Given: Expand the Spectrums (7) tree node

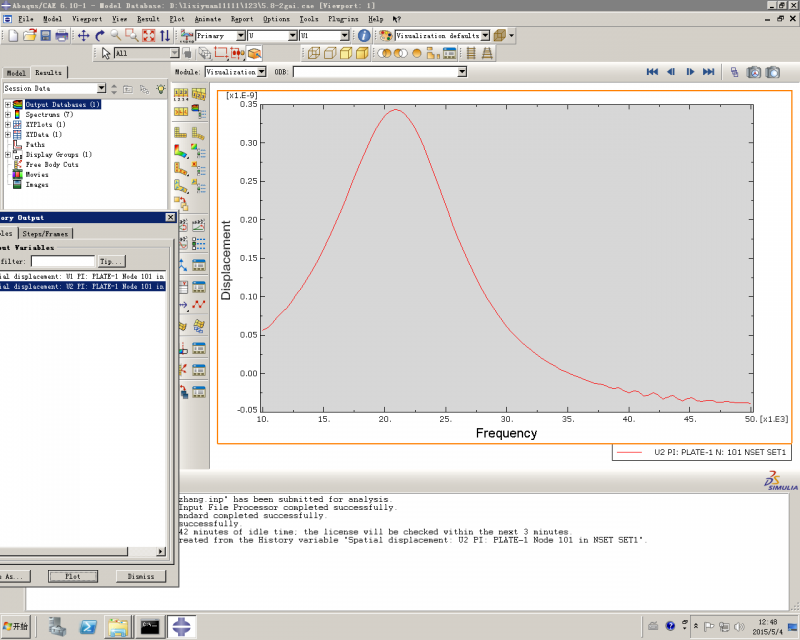Looking at the screenshot, I should pos(8,115).
